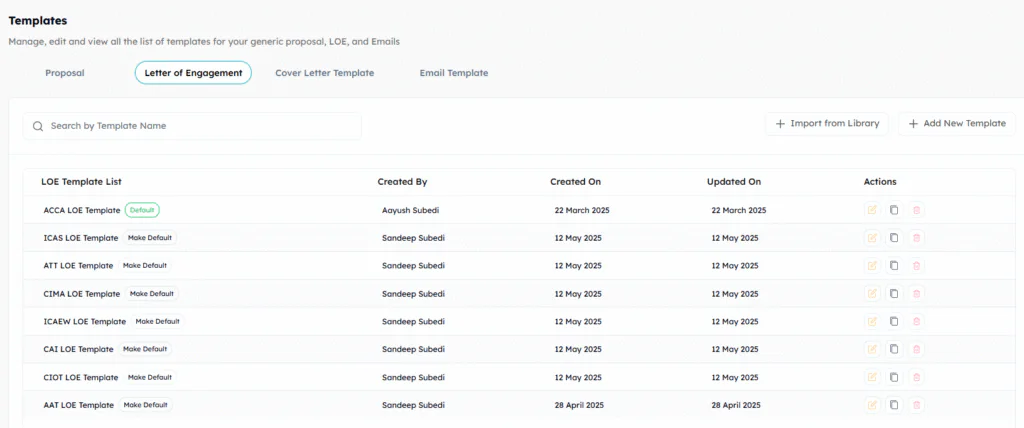Delete the ACCA LOE Template
The width and height of the screenshot is (1024, 428).
pyautogui.click(x=917, y=210)
